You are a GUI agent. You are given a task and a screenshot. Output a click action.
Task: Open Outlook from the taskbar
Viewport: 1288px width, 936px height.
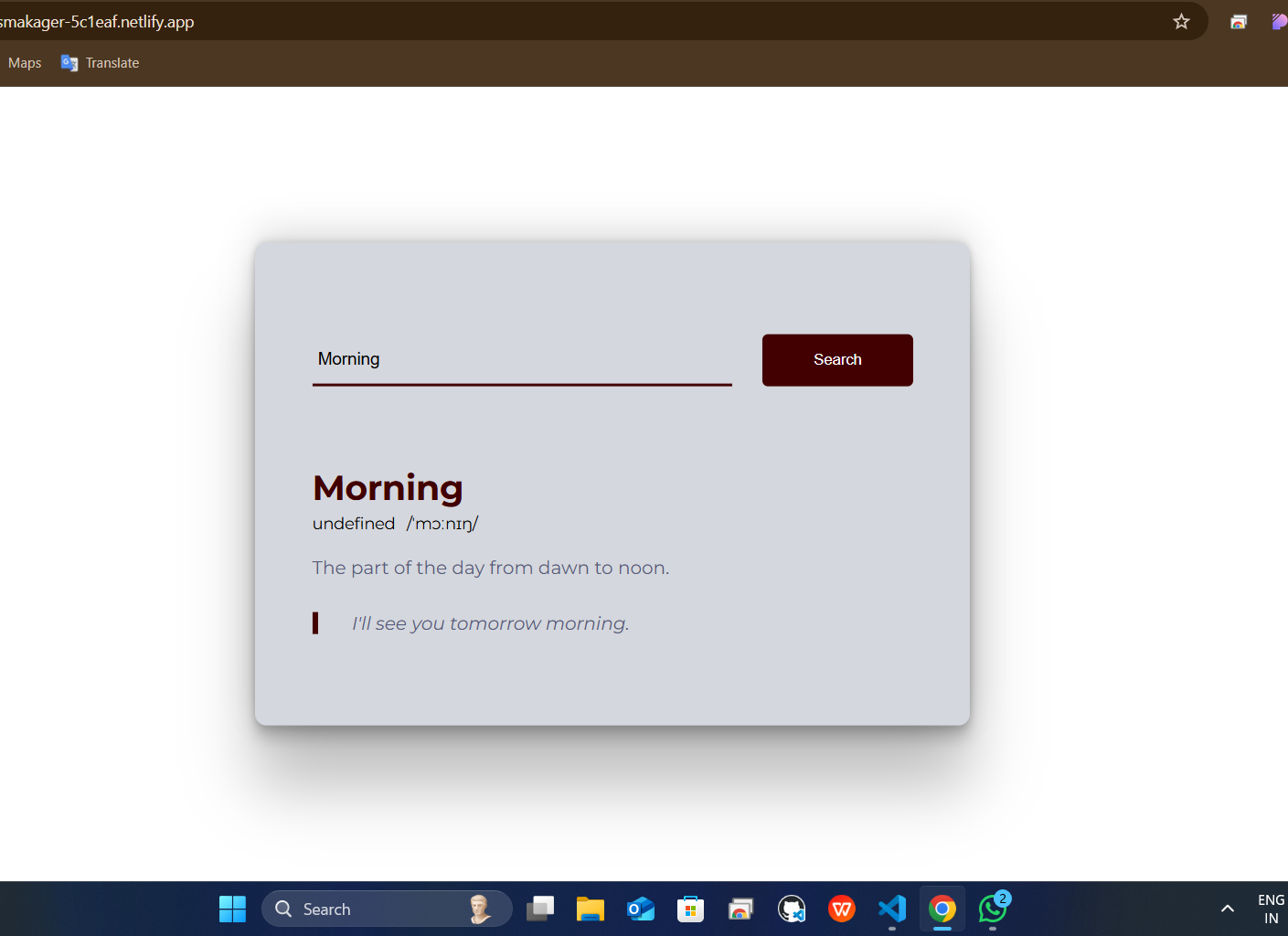641,909
